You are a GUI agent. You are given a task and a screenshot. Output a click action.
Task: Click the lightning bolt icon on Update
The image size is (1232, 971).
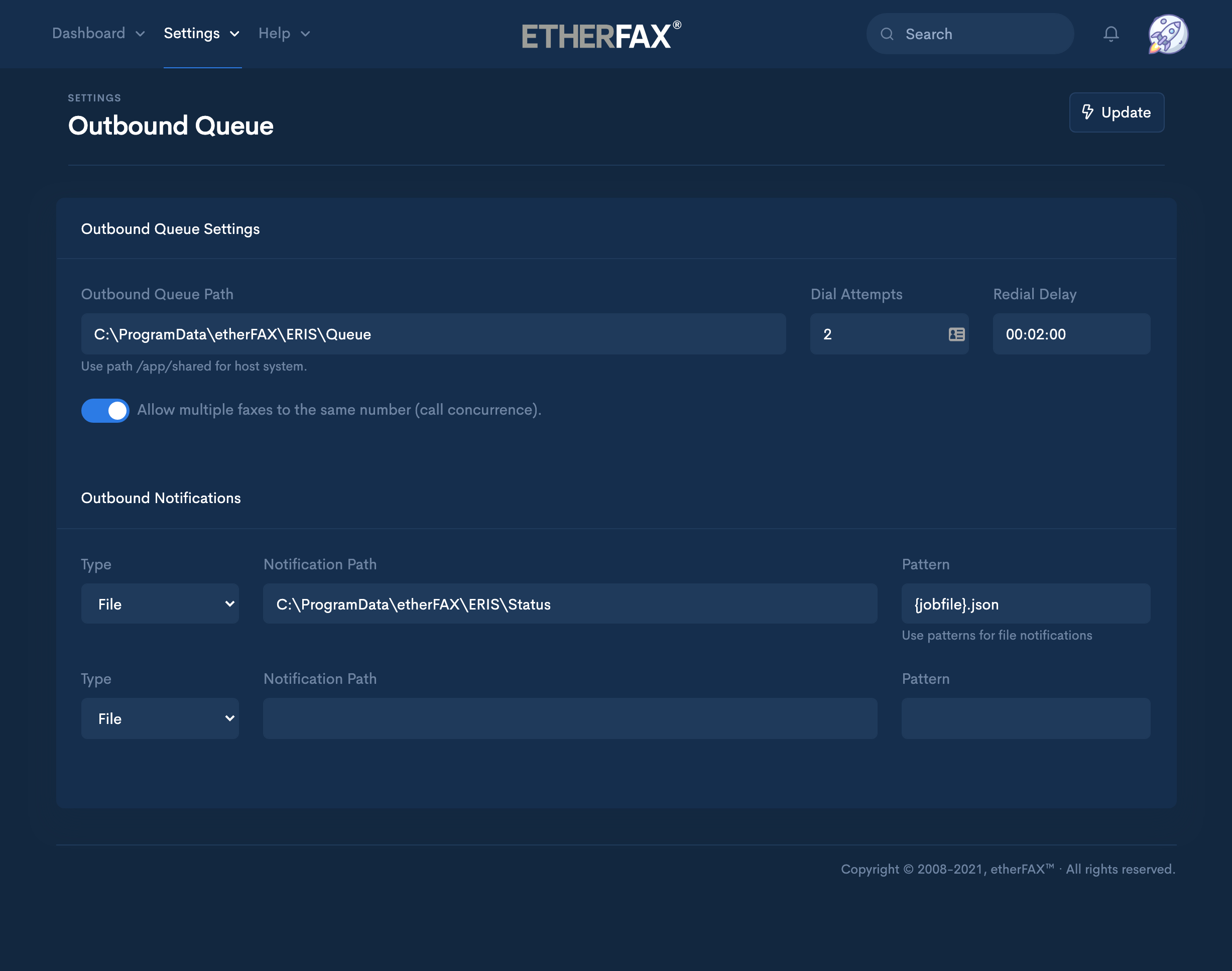pyautogui.click(x=1087, y=112)
